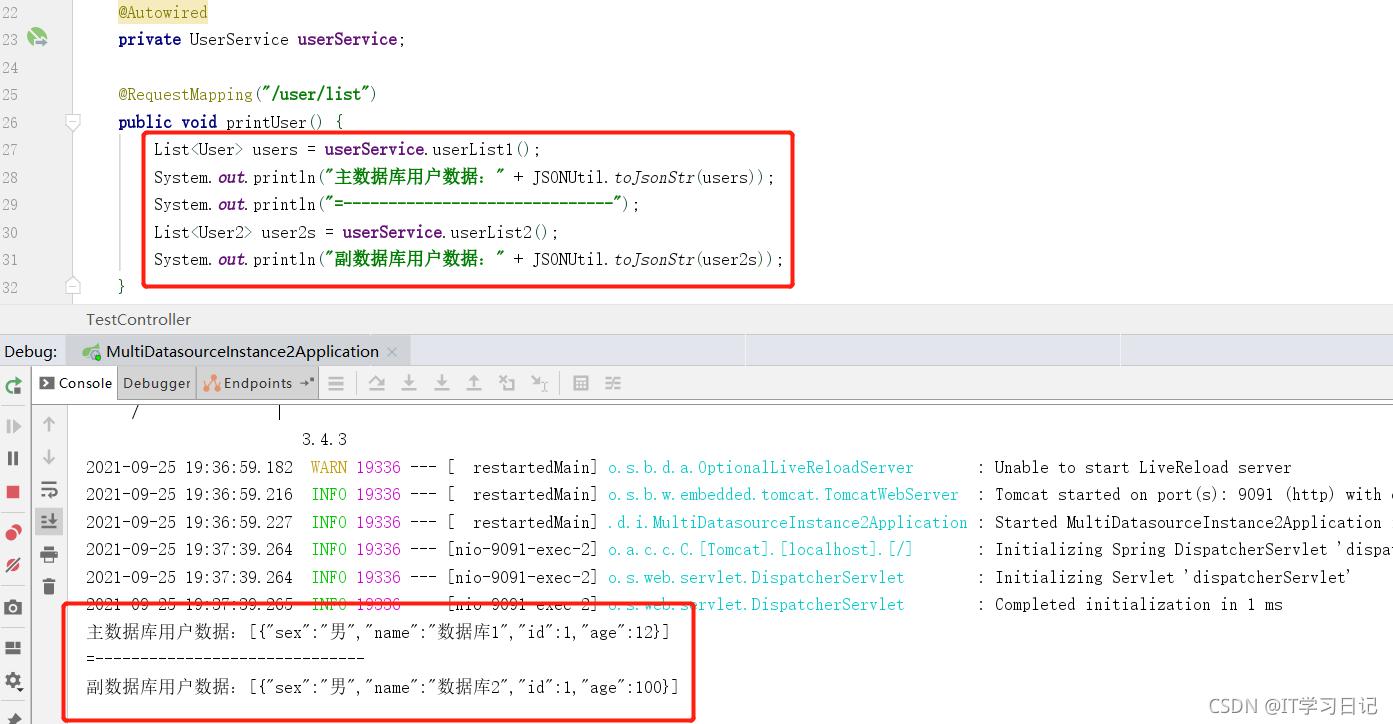Close the MultiDatasourceInstance2Application debug tab
This screenshot has width=1393, height=724.
[392, 352]
